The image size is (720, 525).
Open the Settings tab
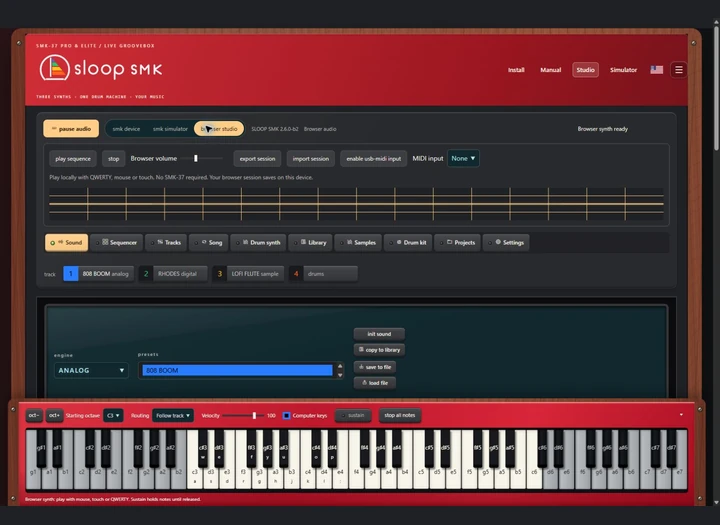pyautogui.click(x=506, y=243)
